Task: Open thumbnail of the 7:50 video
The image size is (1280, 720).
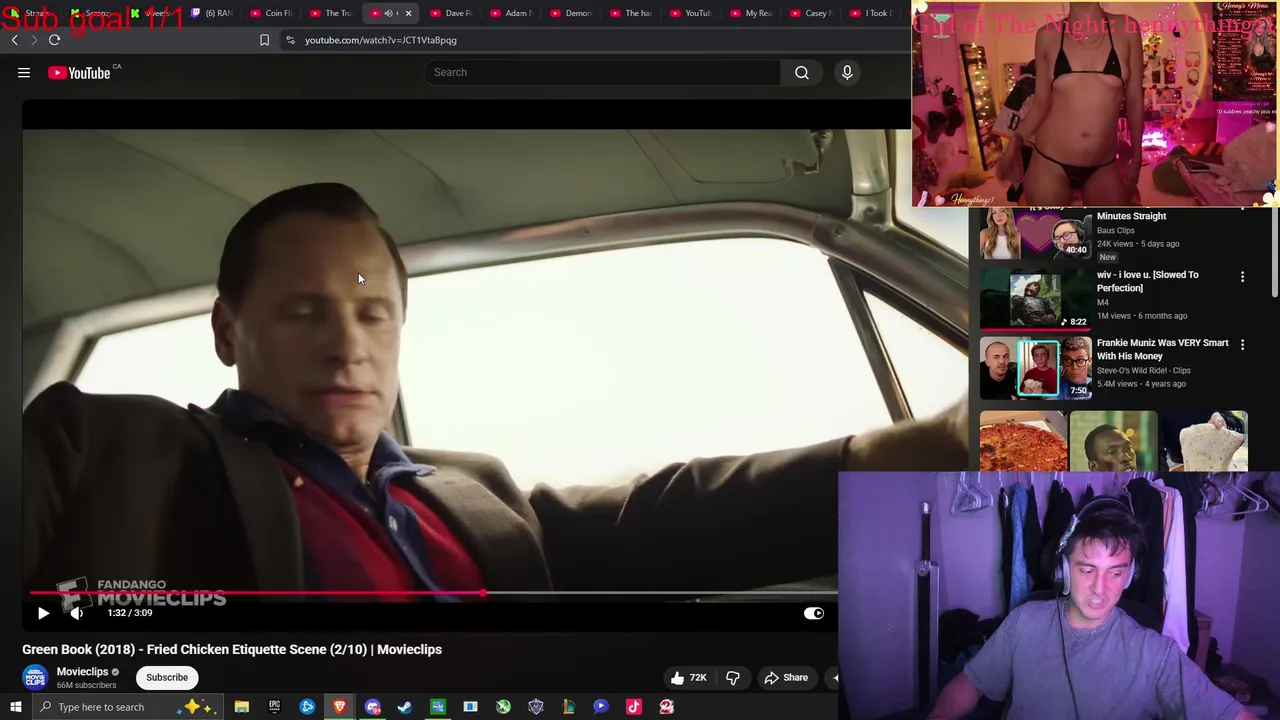Action: pos(1035,367)
